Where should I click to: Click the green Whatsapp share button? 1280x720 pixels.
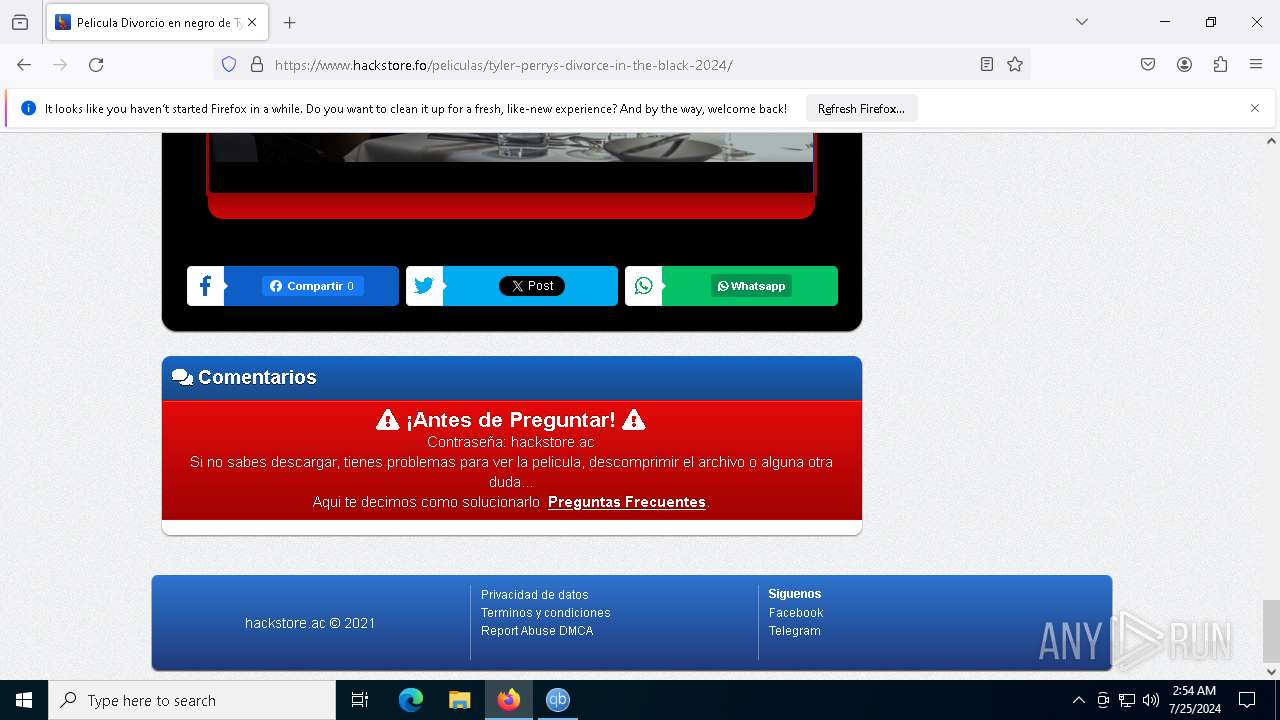point(751,286)
